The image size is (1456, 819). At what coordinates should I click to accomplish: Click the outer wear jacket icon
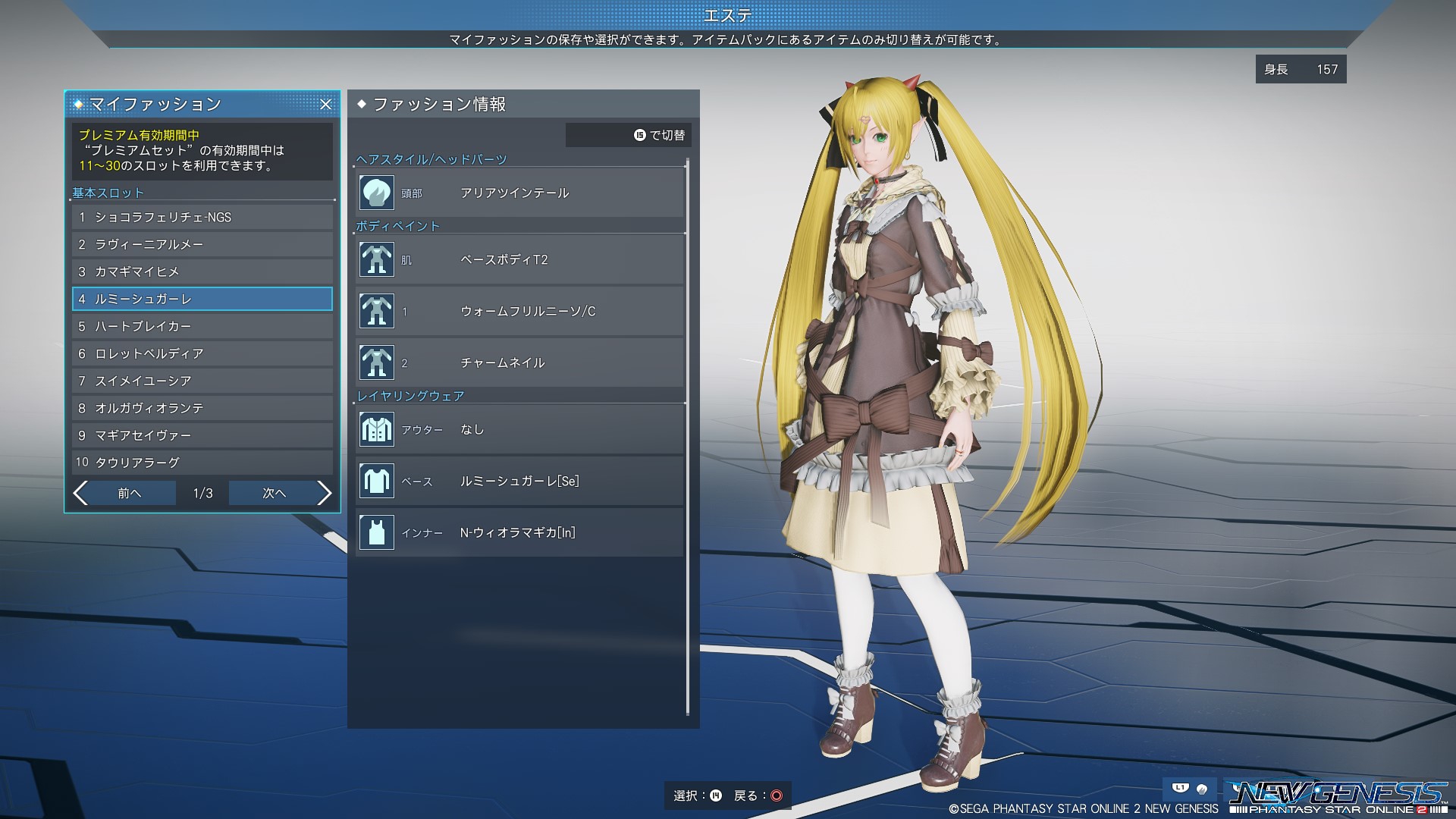(376, 429)
